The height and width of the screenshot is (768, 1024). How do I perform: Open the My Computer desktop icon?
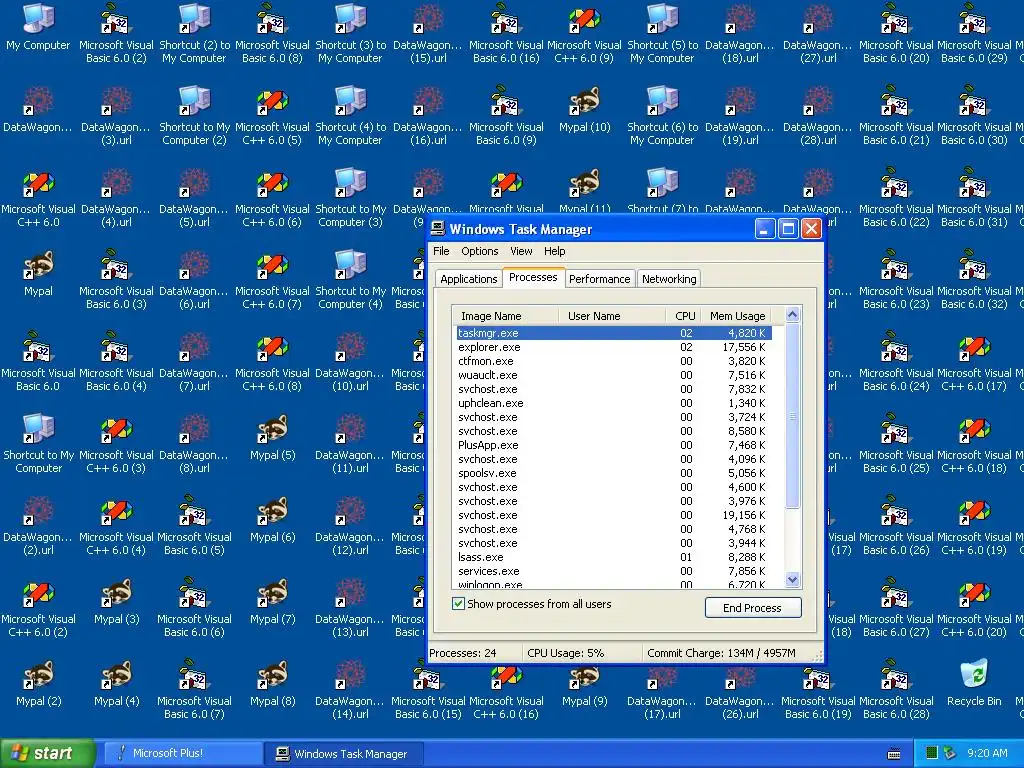point(38,26)
